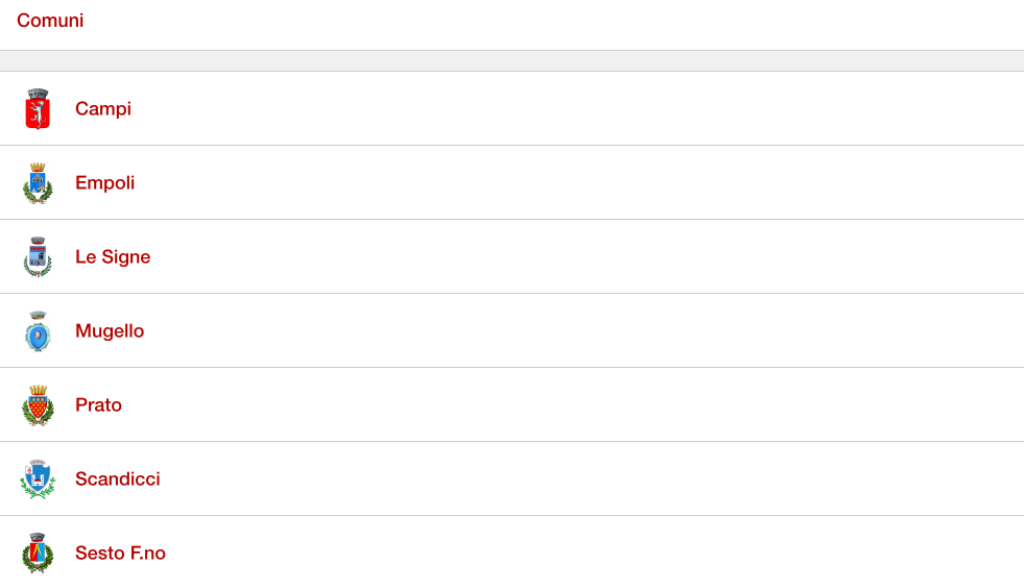Click the Mugello blue oval crest icon
Image resolution: width=1024 pixels, height=576 pixels.
point(38,331)
